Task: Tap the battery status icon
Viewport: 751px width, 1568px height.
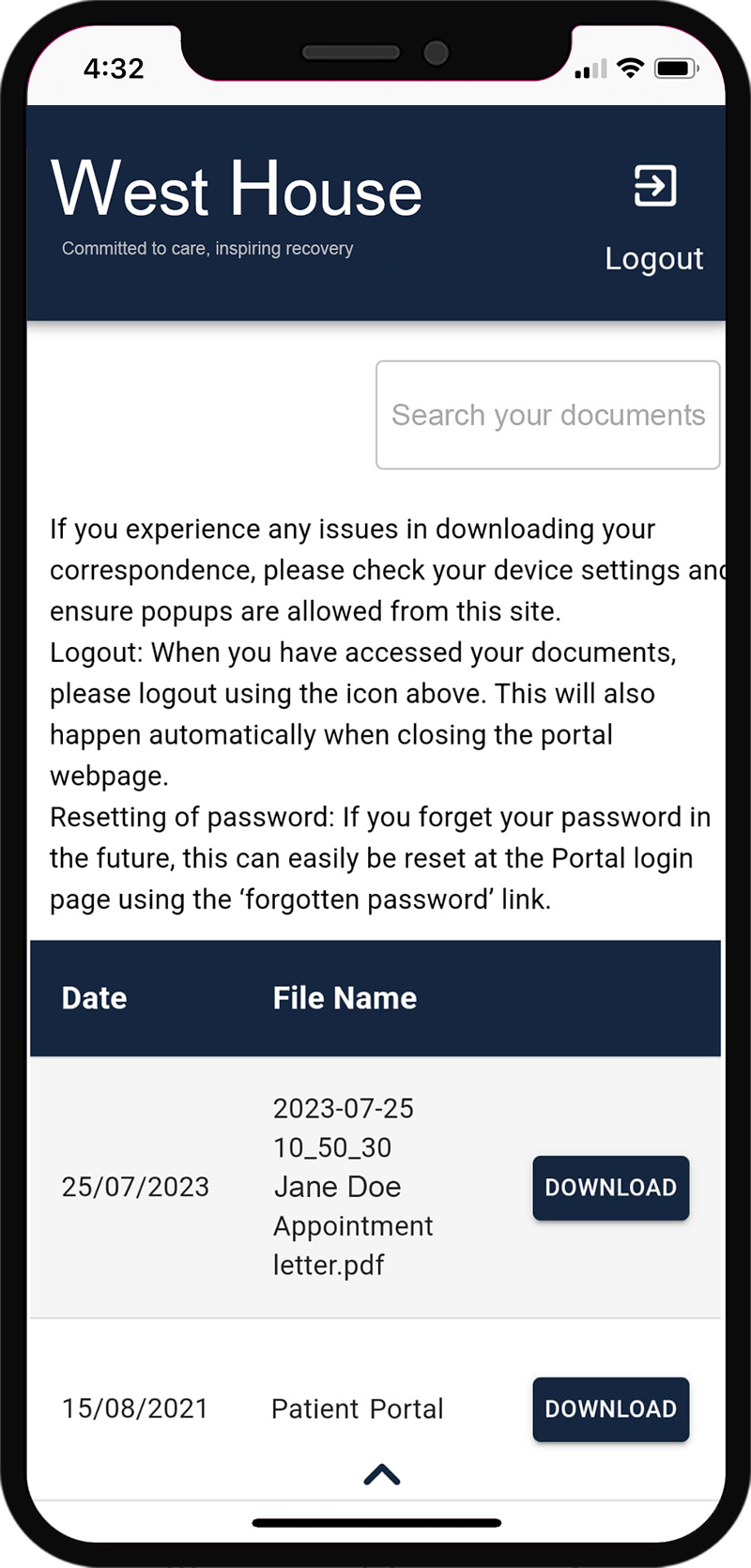Action: 675,68
